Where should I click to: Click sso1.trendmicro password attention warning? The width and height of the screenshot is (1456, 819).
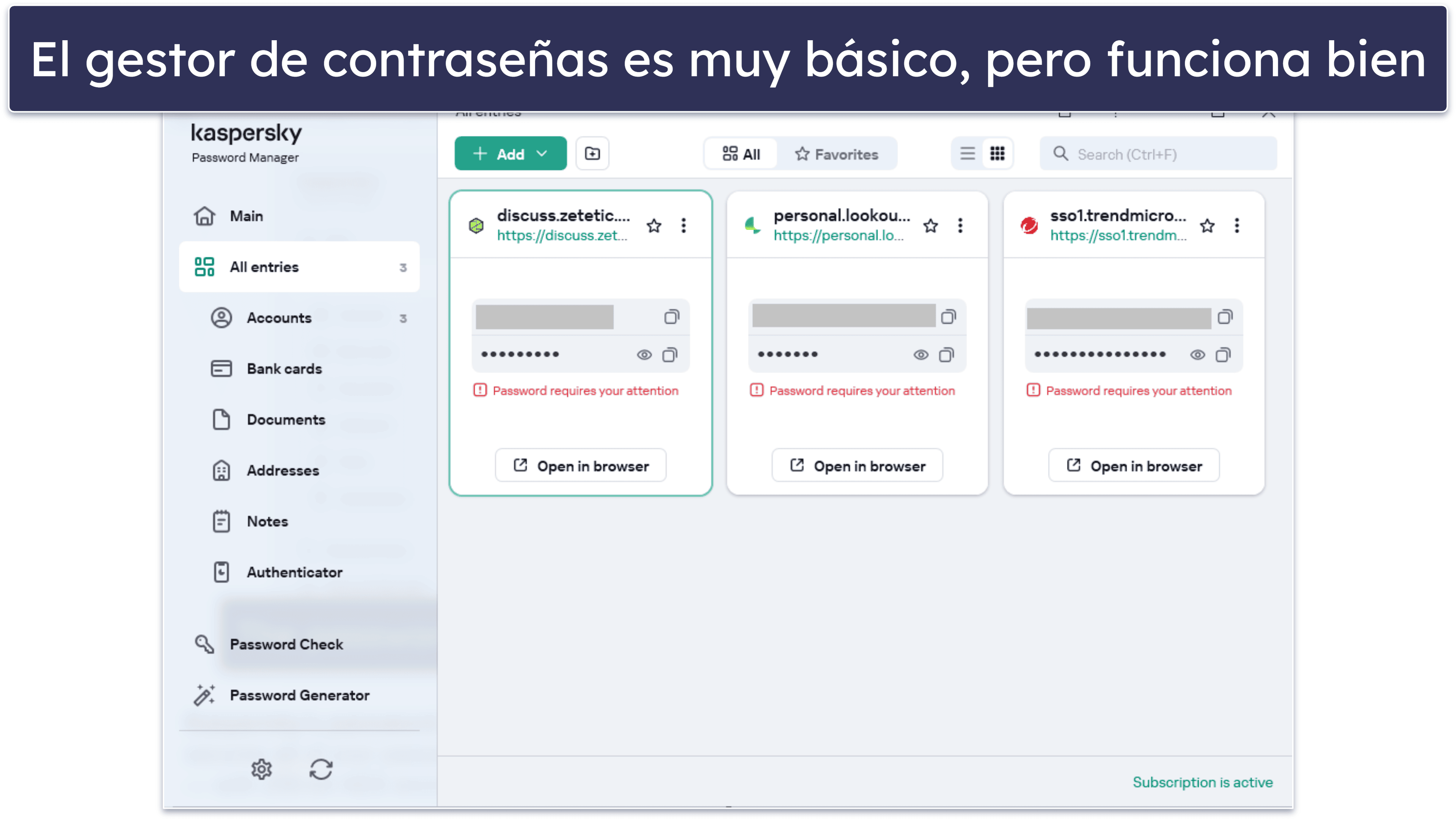tap(1129, 391)
